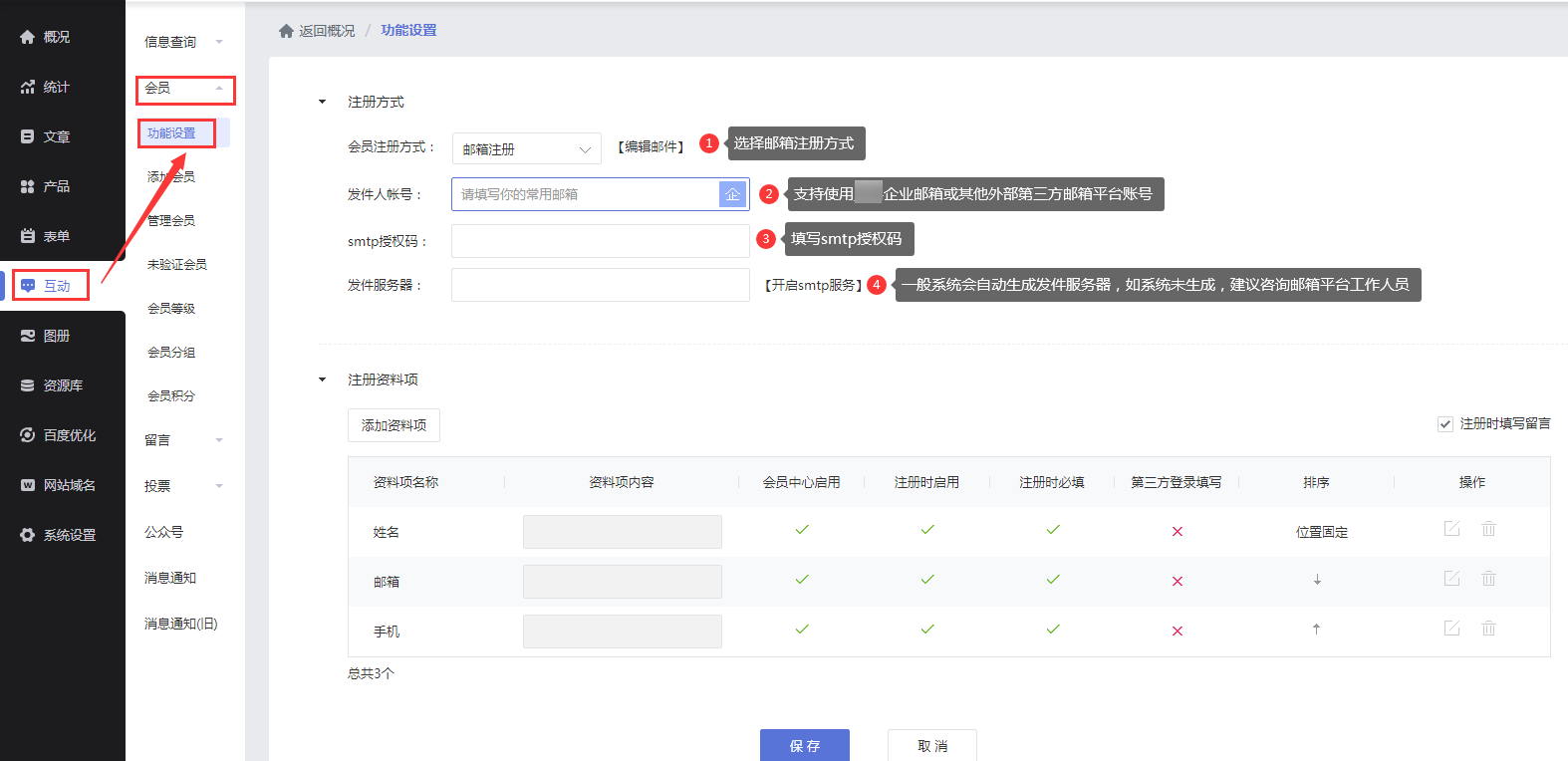Delete the 姓名 row with trash icon
The width and height of the screenshot is (1568, 761).
point(1488,529)
